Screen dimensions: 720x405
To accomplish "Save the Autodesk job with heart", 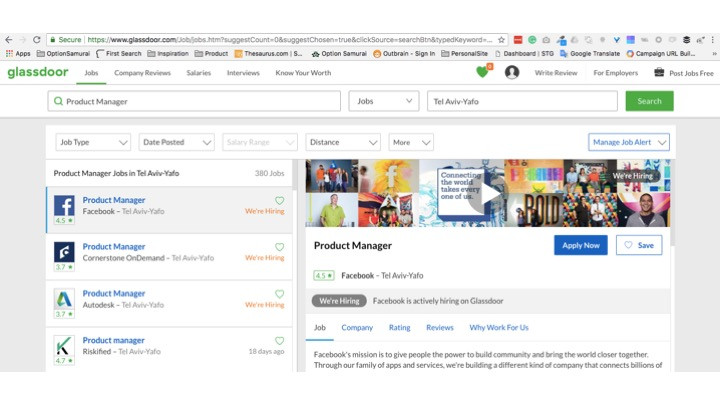I will (280, 294).
